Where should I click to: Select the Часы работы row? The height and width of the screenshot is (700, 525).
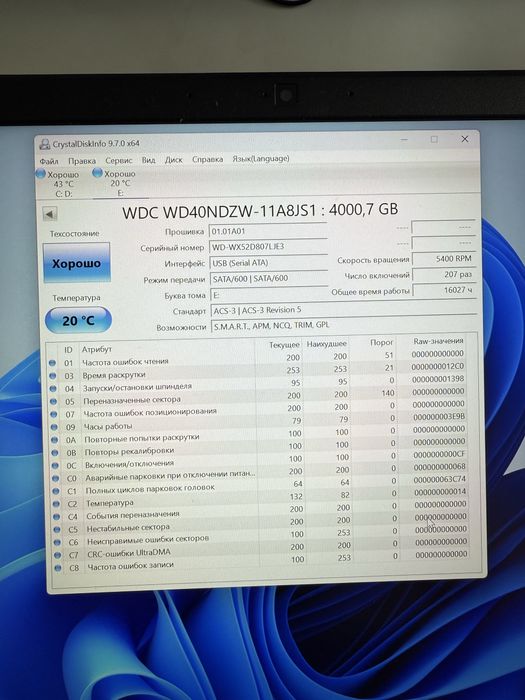coord(259,422)
